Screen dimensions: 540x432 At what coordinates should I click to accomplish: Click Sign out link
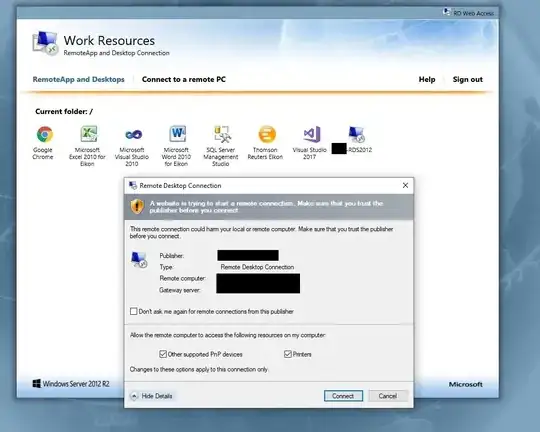(468, 79)
